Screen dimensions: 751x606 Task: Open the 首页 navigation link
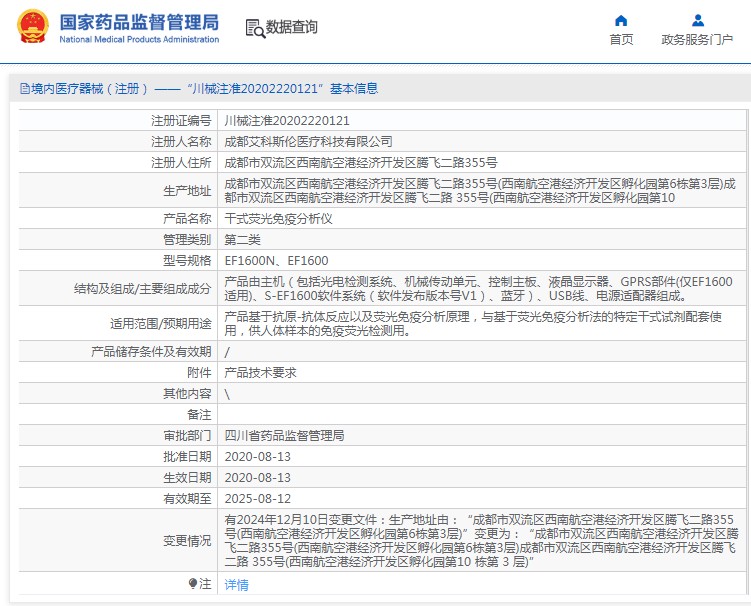click(x=621, y=40)
